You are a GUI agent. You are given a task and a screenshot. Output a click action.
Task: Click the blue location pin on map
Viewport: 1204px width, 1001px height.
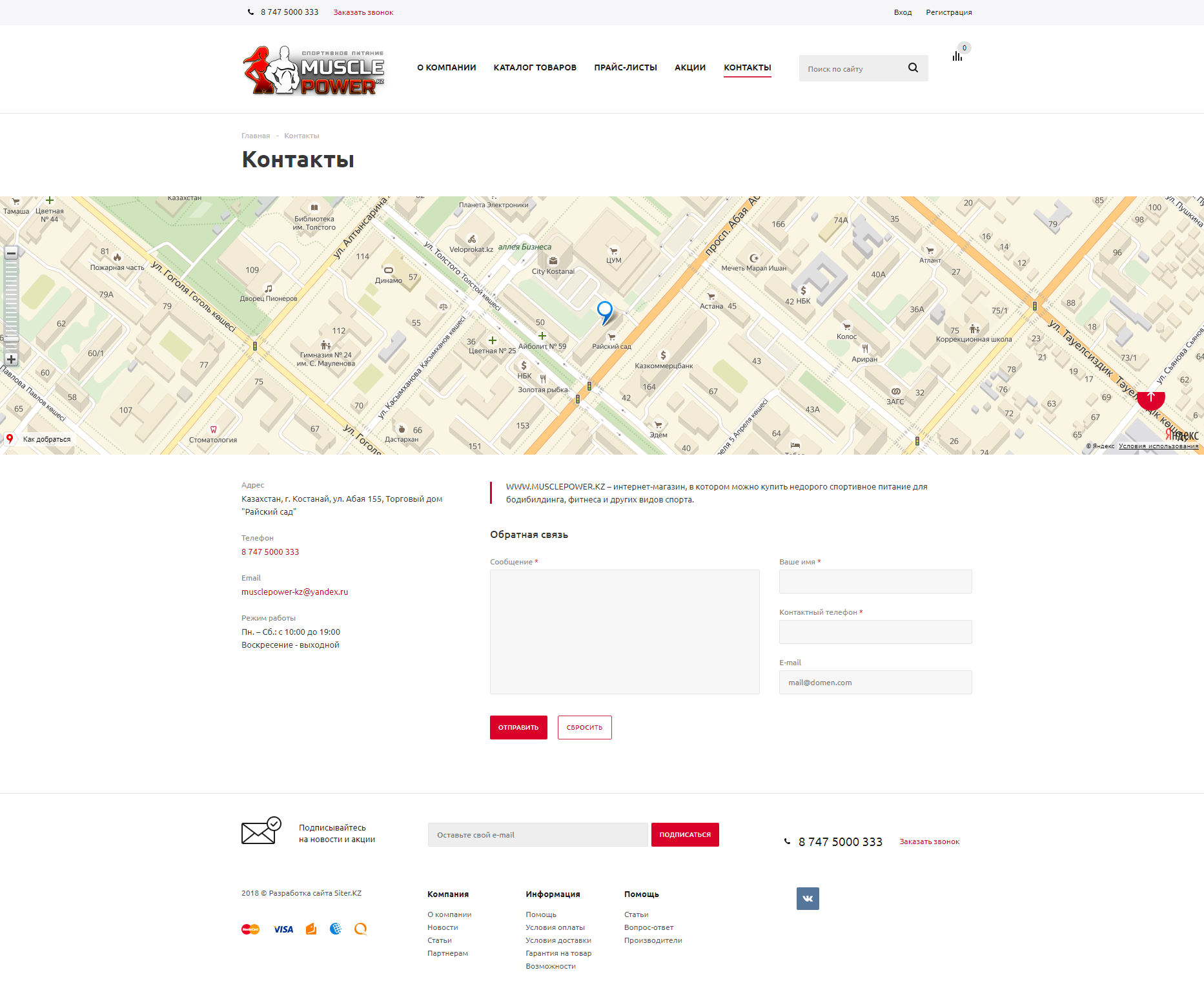point(605,313)
